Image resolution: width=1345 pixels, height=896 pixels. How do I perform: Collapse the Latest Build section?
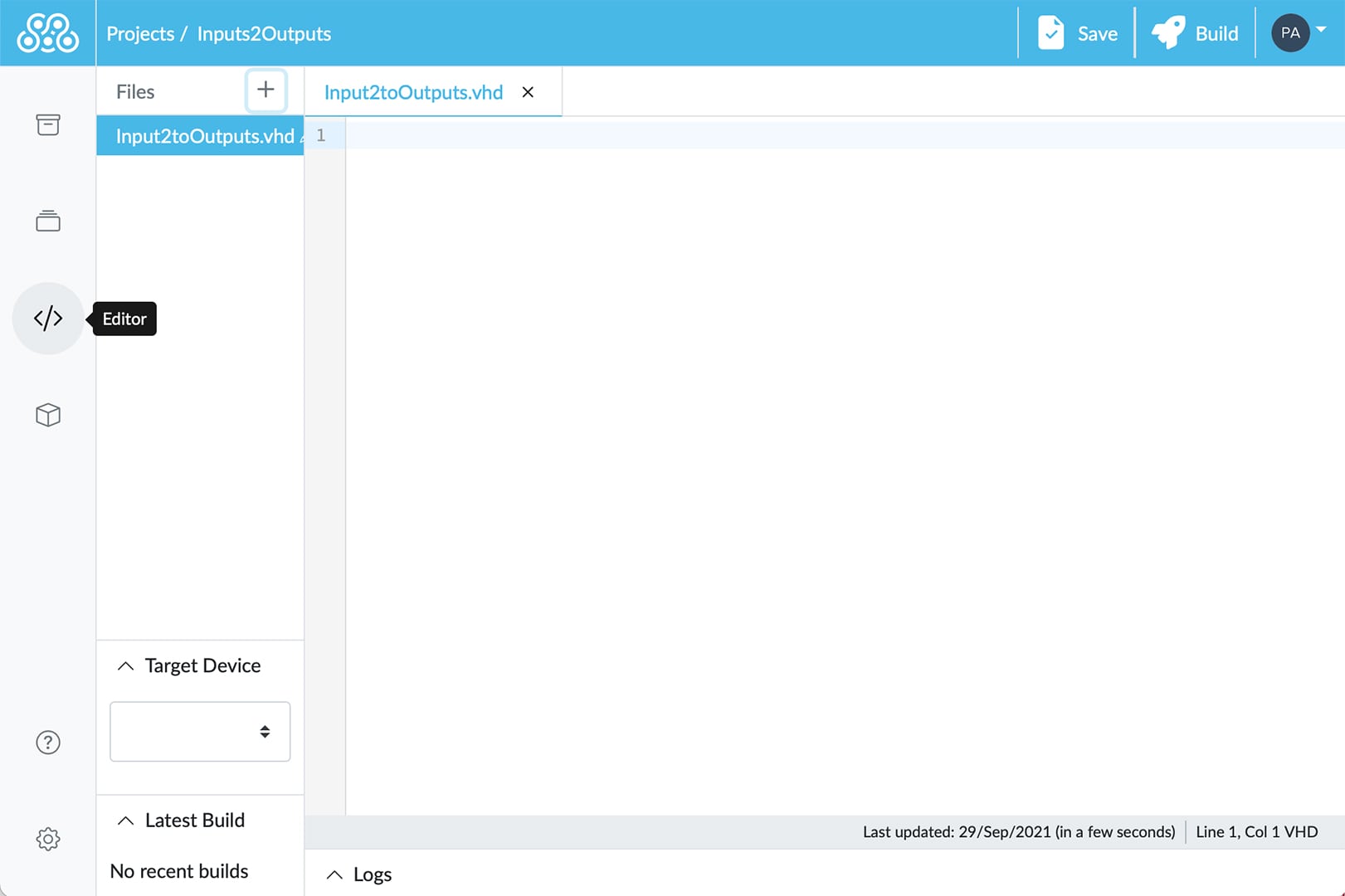(x=125, y=821)
